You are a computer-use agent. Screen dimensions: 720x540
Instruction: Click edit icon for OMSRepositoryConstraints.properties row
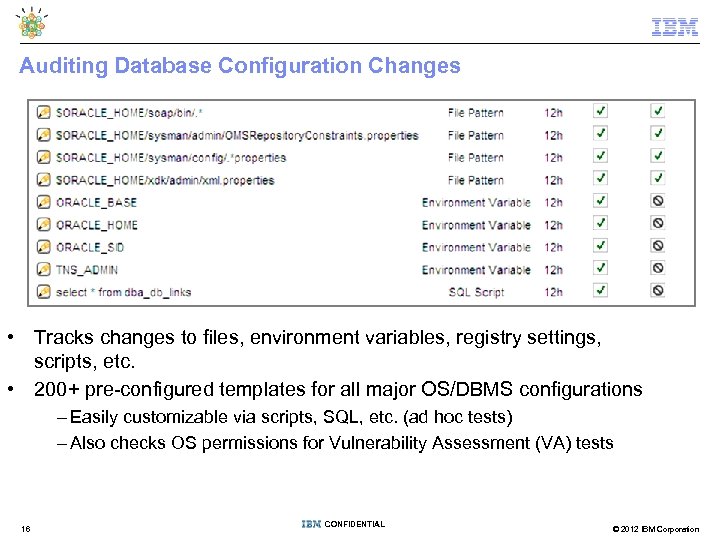43,135
